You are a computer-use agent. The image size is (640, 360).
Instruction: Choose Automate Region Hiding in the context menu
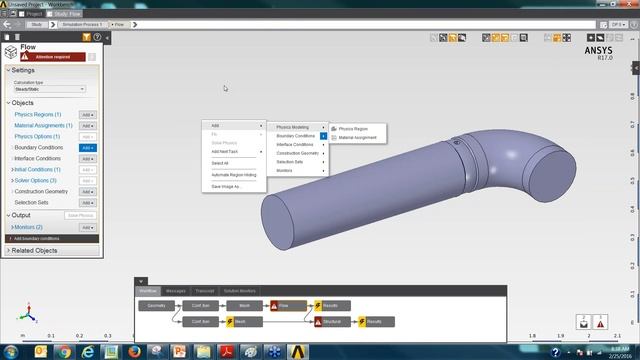[234, 175]
